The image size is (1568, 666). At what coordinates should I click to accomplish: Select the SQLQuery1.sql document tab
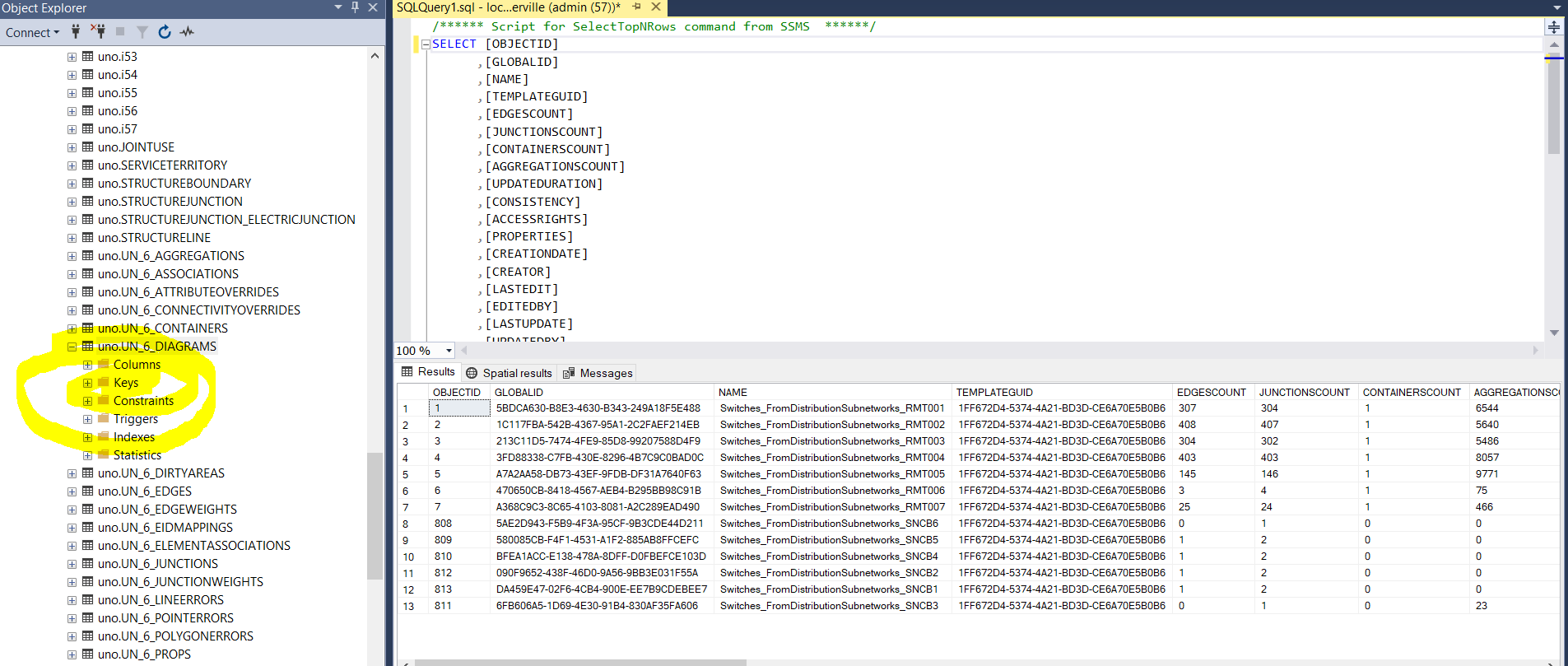coord(509,7)
